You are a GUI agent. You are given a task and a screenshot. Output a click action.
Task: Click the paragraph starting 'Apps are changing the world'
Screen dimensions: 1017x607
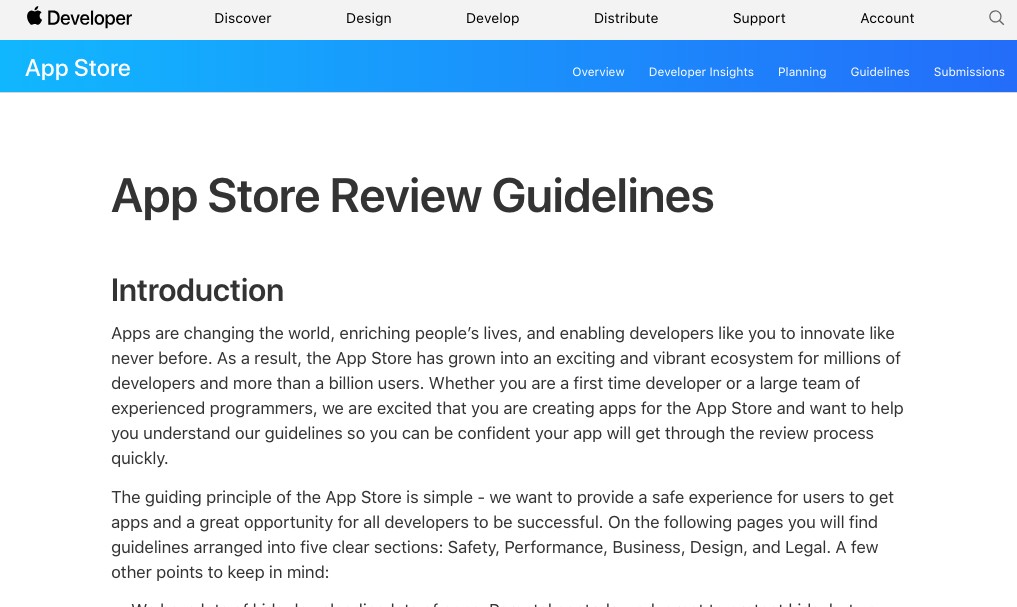[x=507, y=396]
